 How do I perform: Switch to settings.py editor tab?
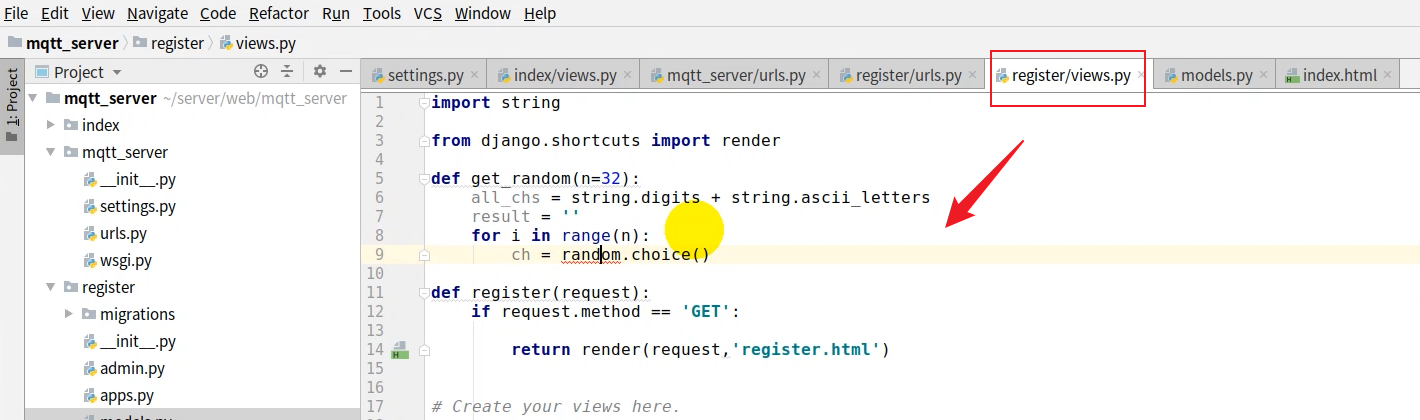(424, 75)
